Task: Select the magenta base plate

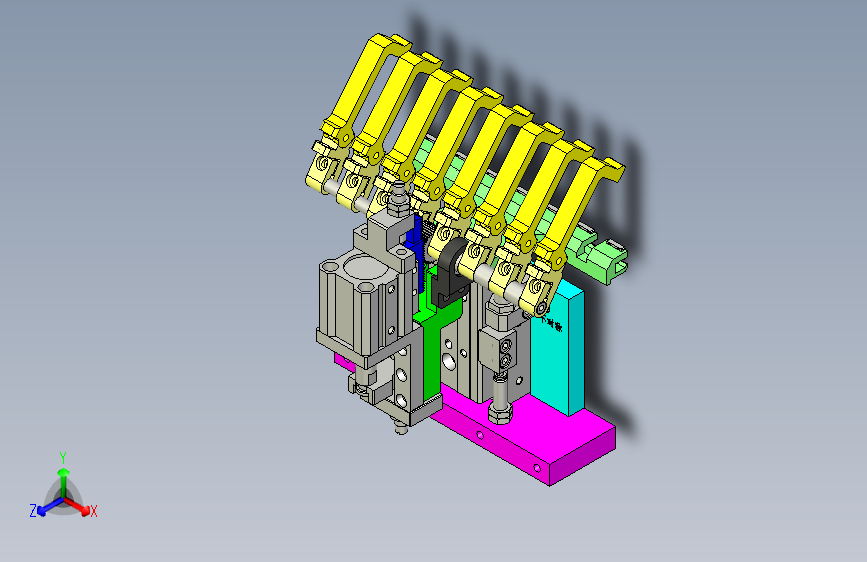Action: point(530,438)
